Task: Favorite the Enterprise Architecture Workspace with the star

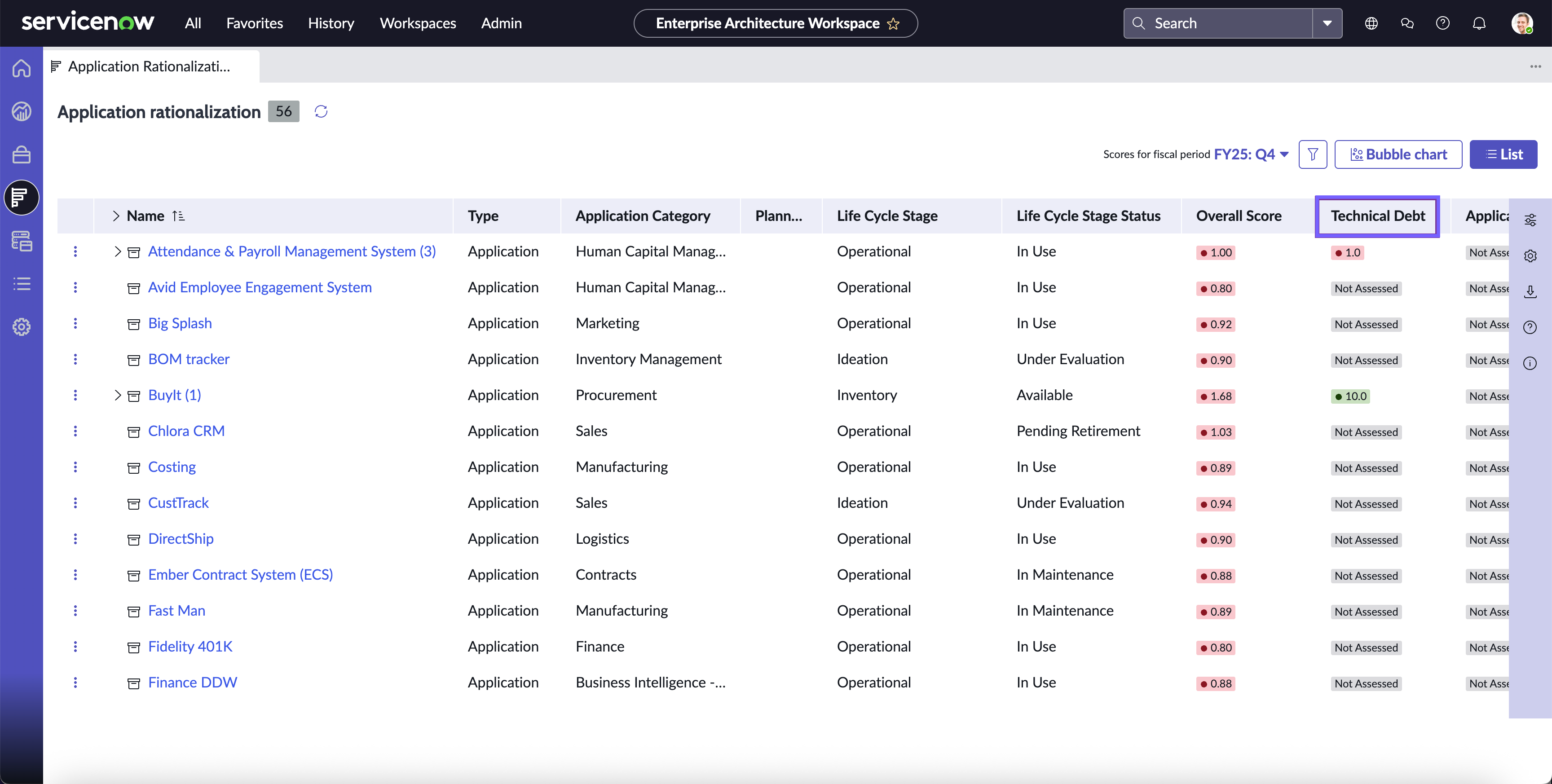Action: point(894,23)
